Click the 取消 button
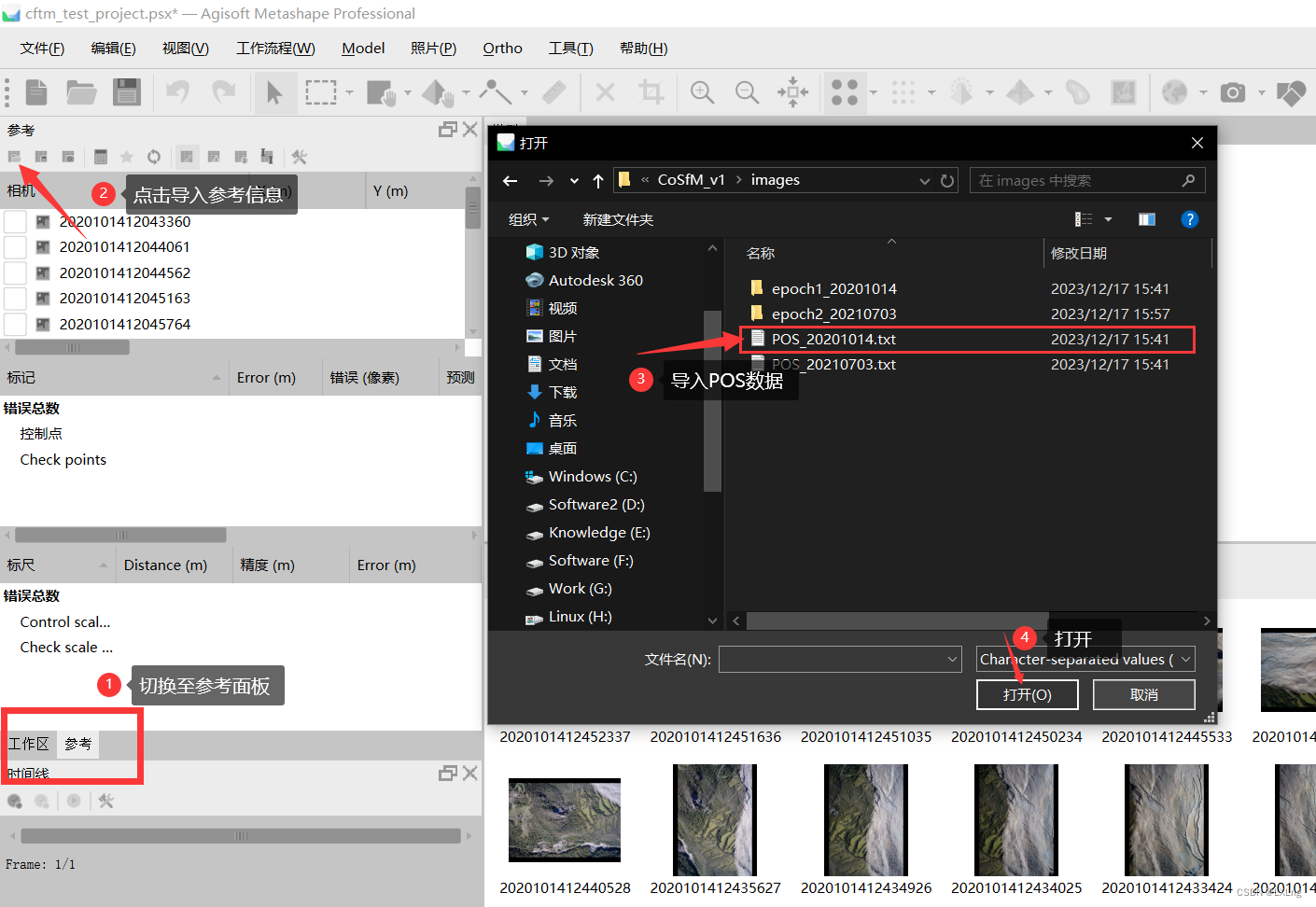This screenshot has width=1316, height=907. 1144,694
